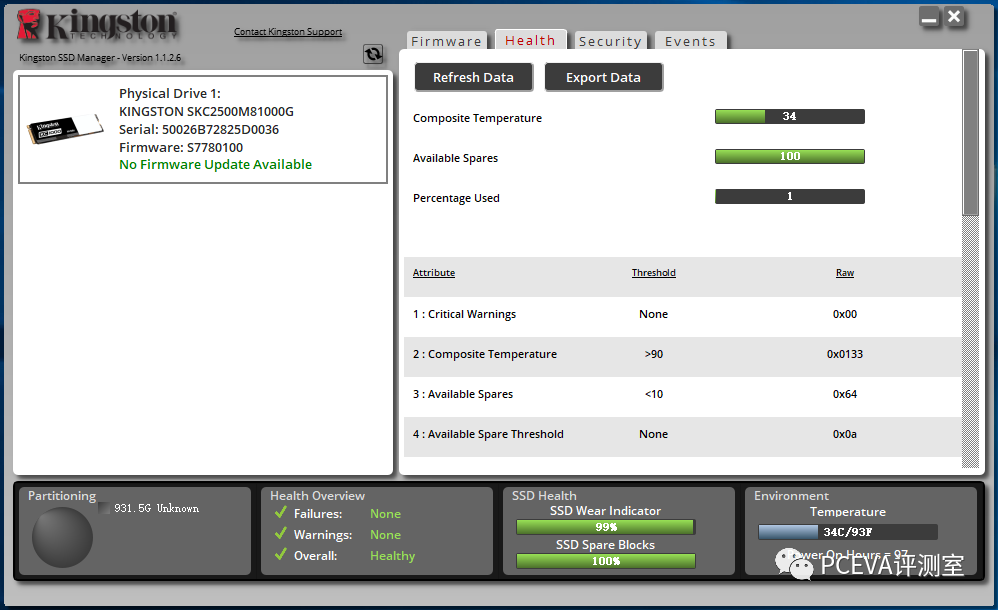Click the 'Environment' panel title
Screen dimensions: 998x610
tap(791, 495)
